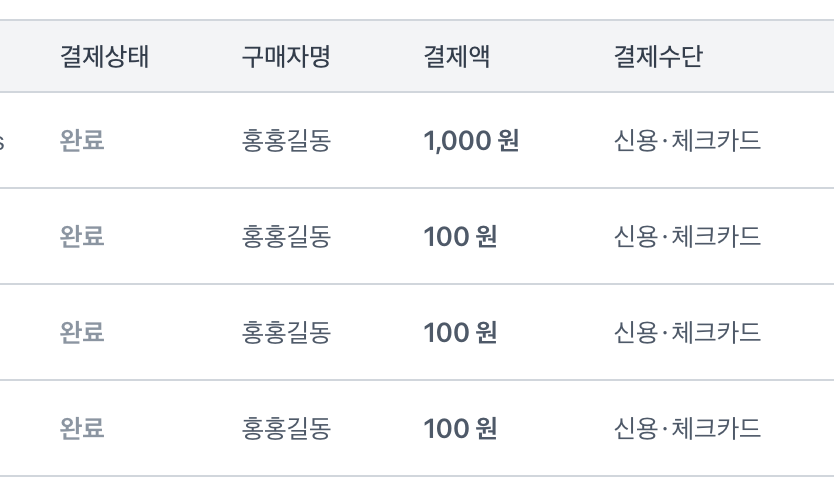This screenshot has width=834, height=500.
Task: Click 완료 status in the second row
Action: point(82,237)
